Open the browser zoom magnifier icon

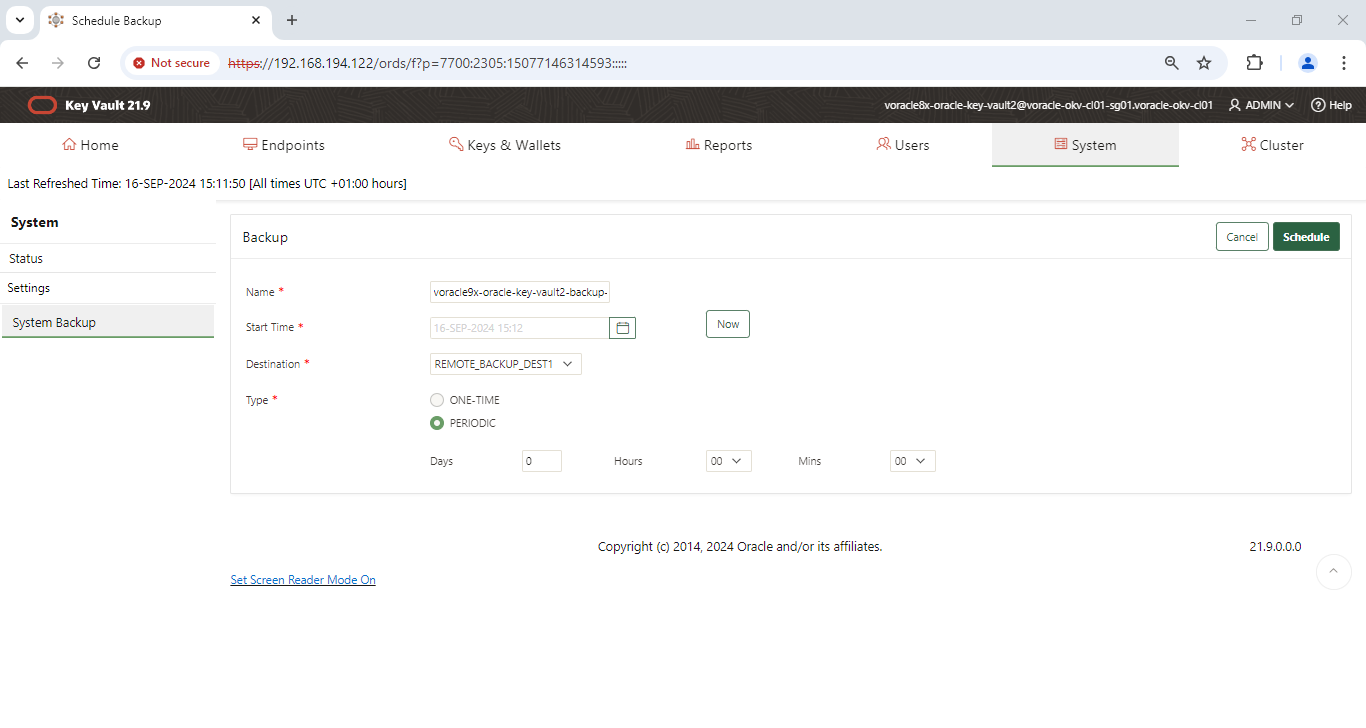point(1172,63)
